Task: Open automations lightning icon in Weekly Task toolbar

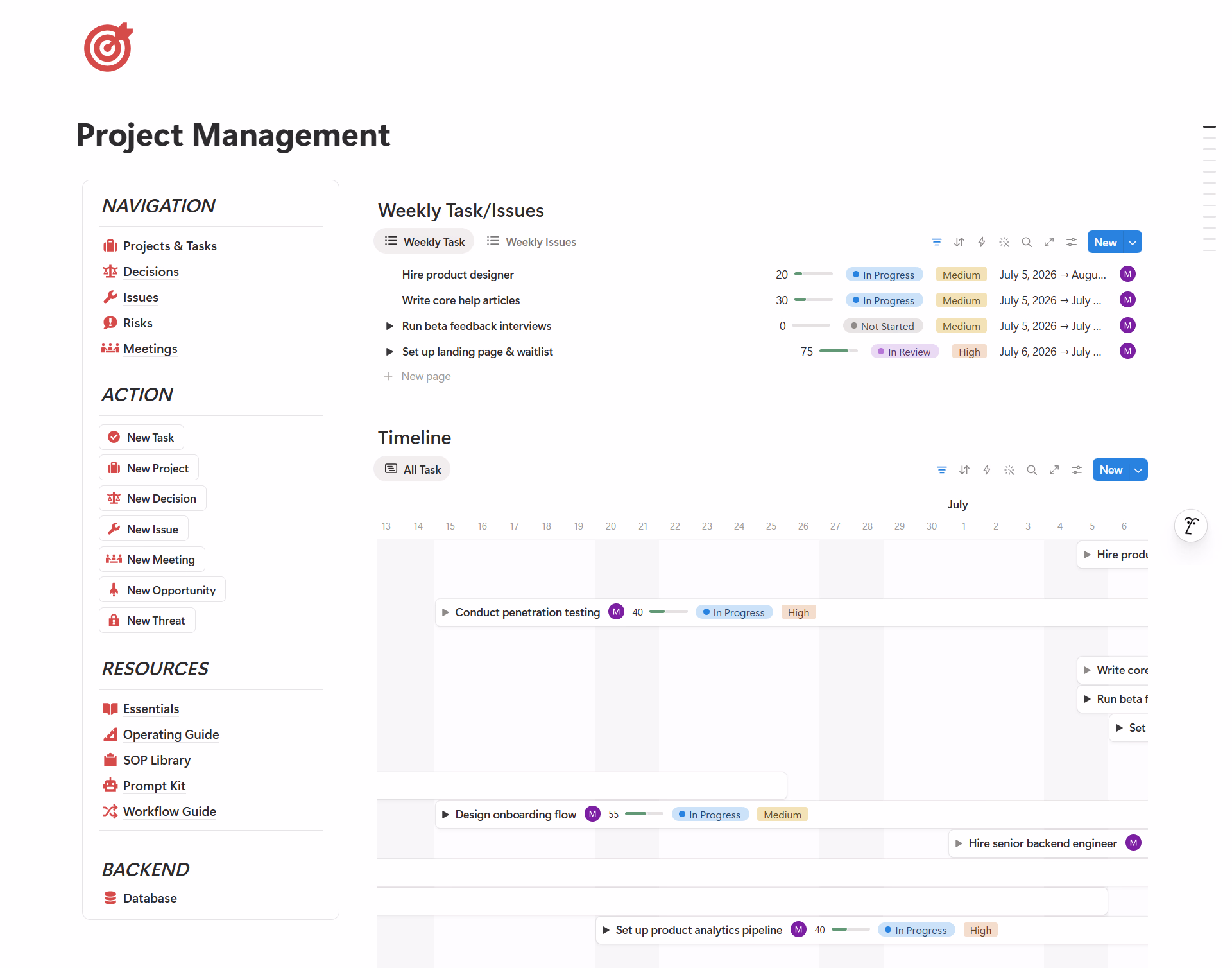Action: 982,242
